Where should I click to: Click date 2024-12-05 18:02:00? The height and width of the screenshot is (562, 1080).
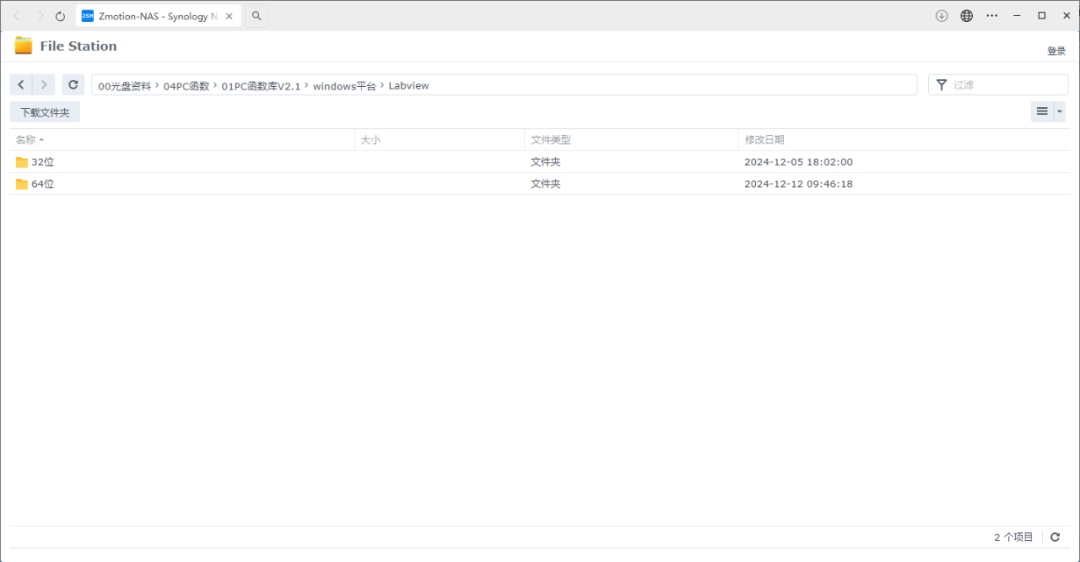[798, 162]
